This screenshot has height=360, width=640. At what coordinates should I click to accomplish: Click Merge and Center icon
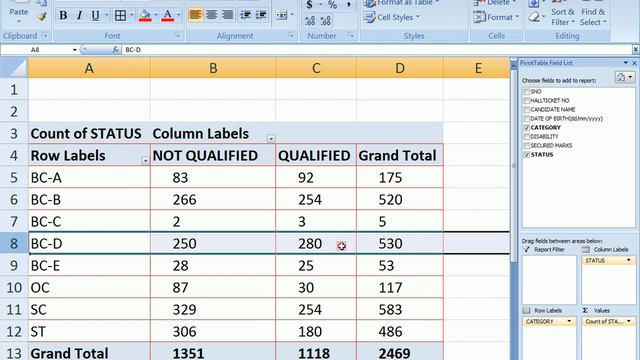point(282,16)
